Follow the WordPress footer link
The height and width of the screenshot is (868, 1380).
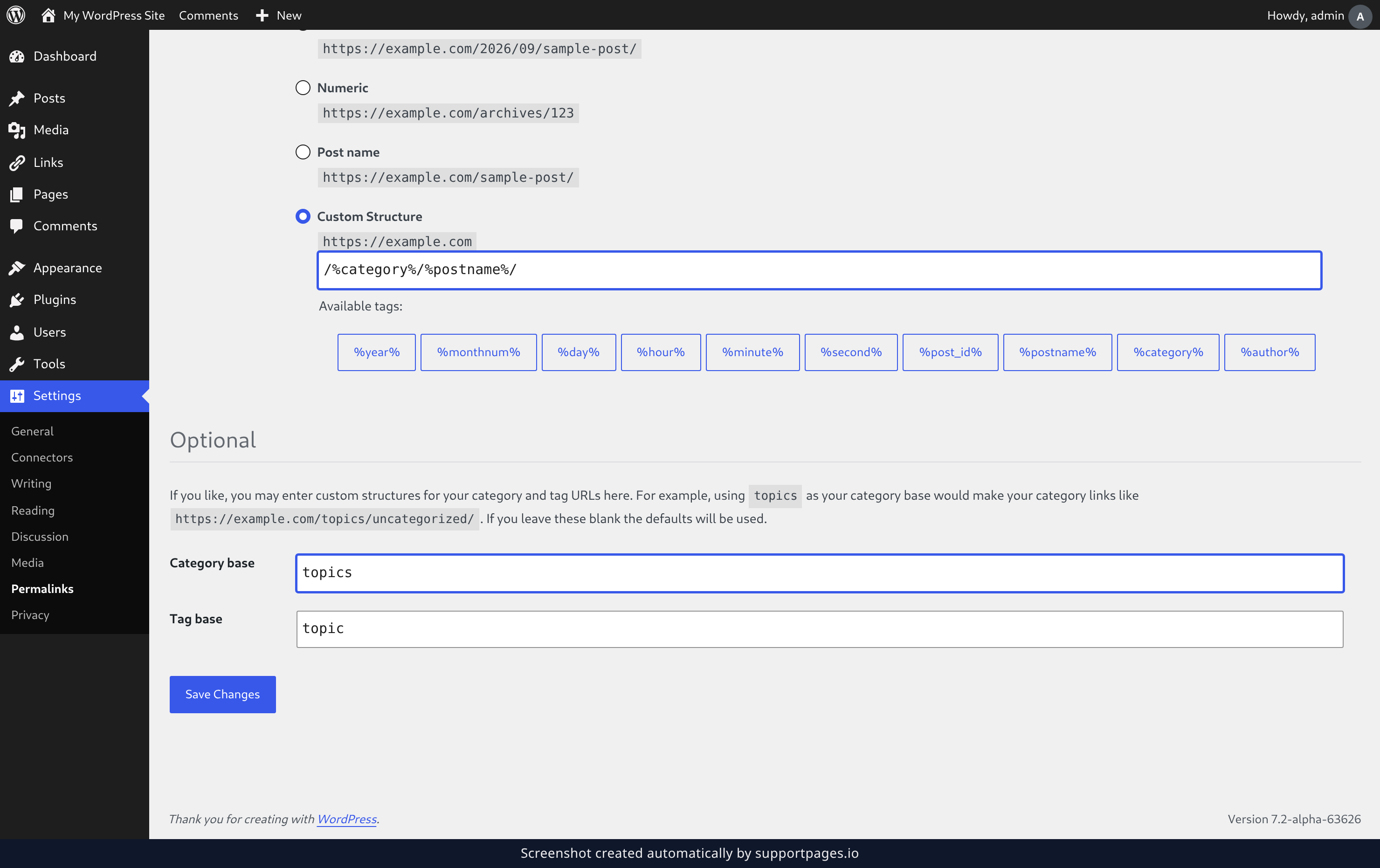347,819
